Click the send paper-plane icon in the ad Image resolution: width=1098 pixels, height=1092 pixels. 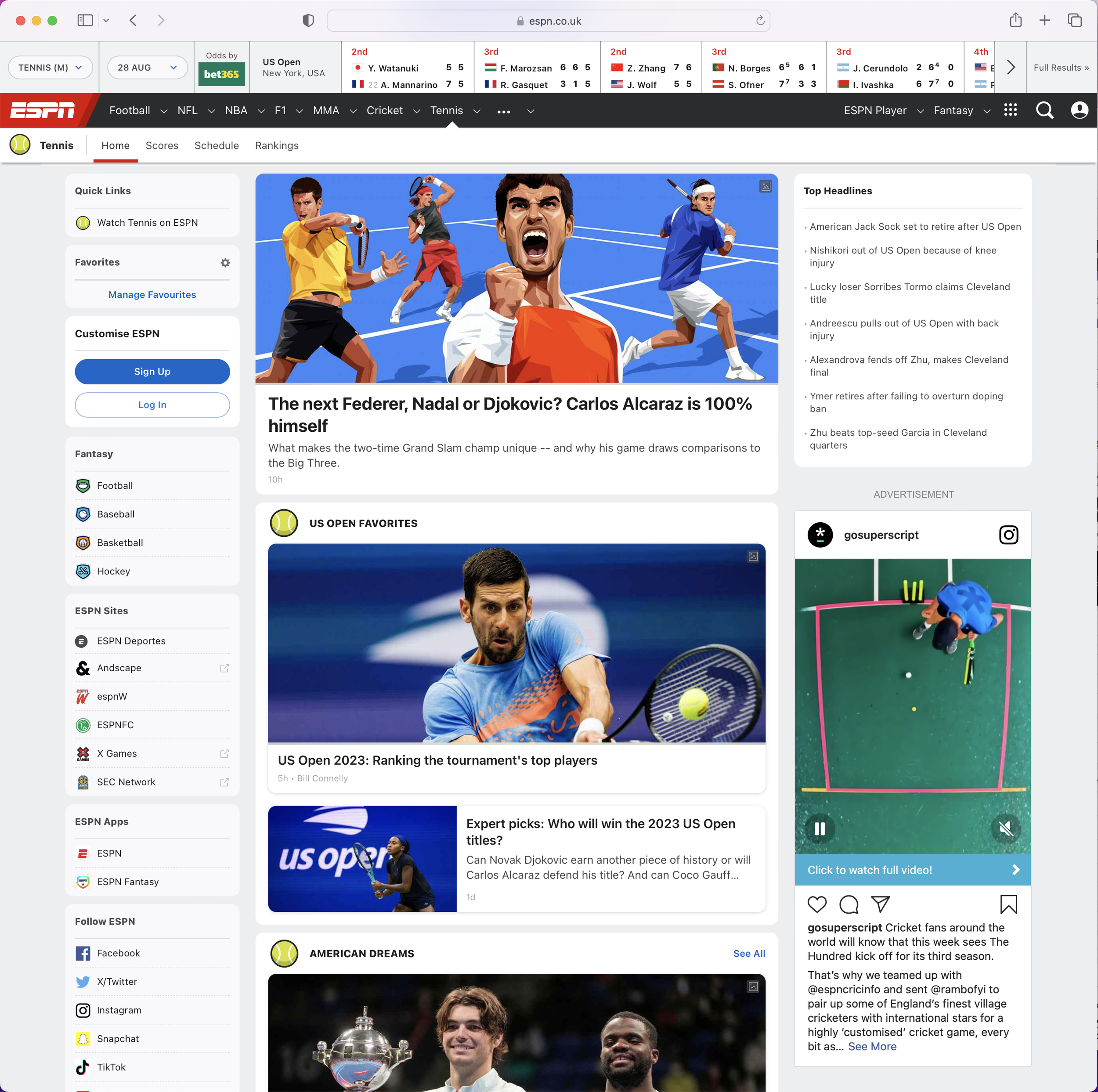pos(880,904)
